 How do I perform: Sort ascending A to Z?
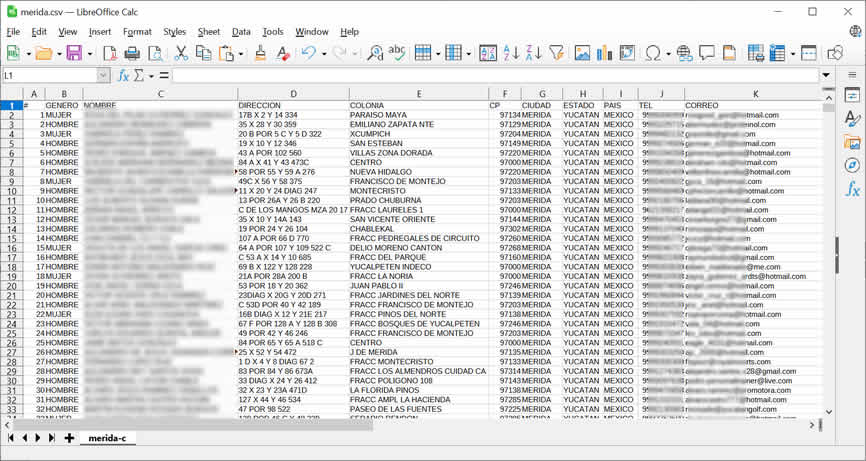click(x=511, y=53)
